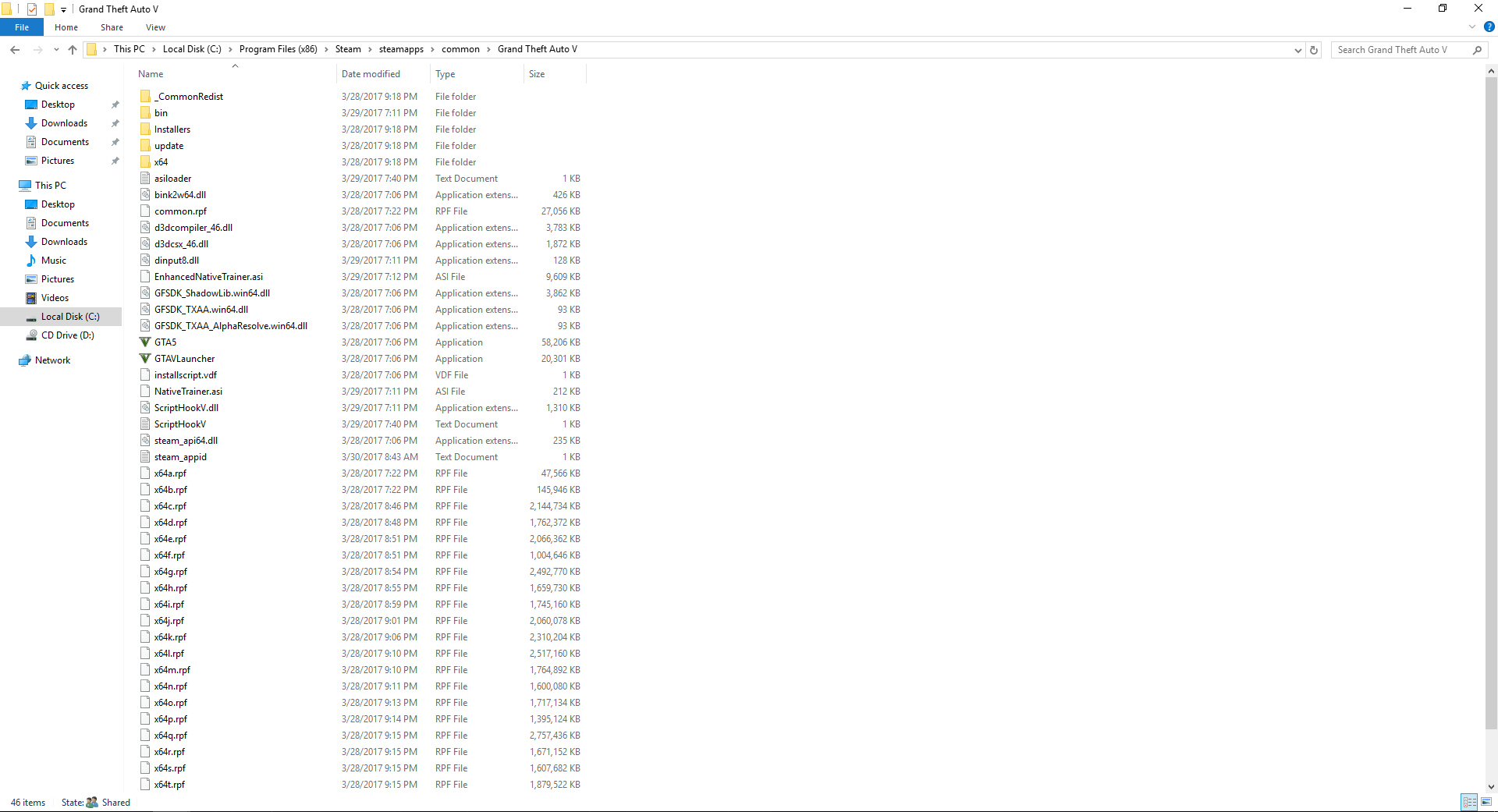Open the Home ribbon tab

(66, 27)
